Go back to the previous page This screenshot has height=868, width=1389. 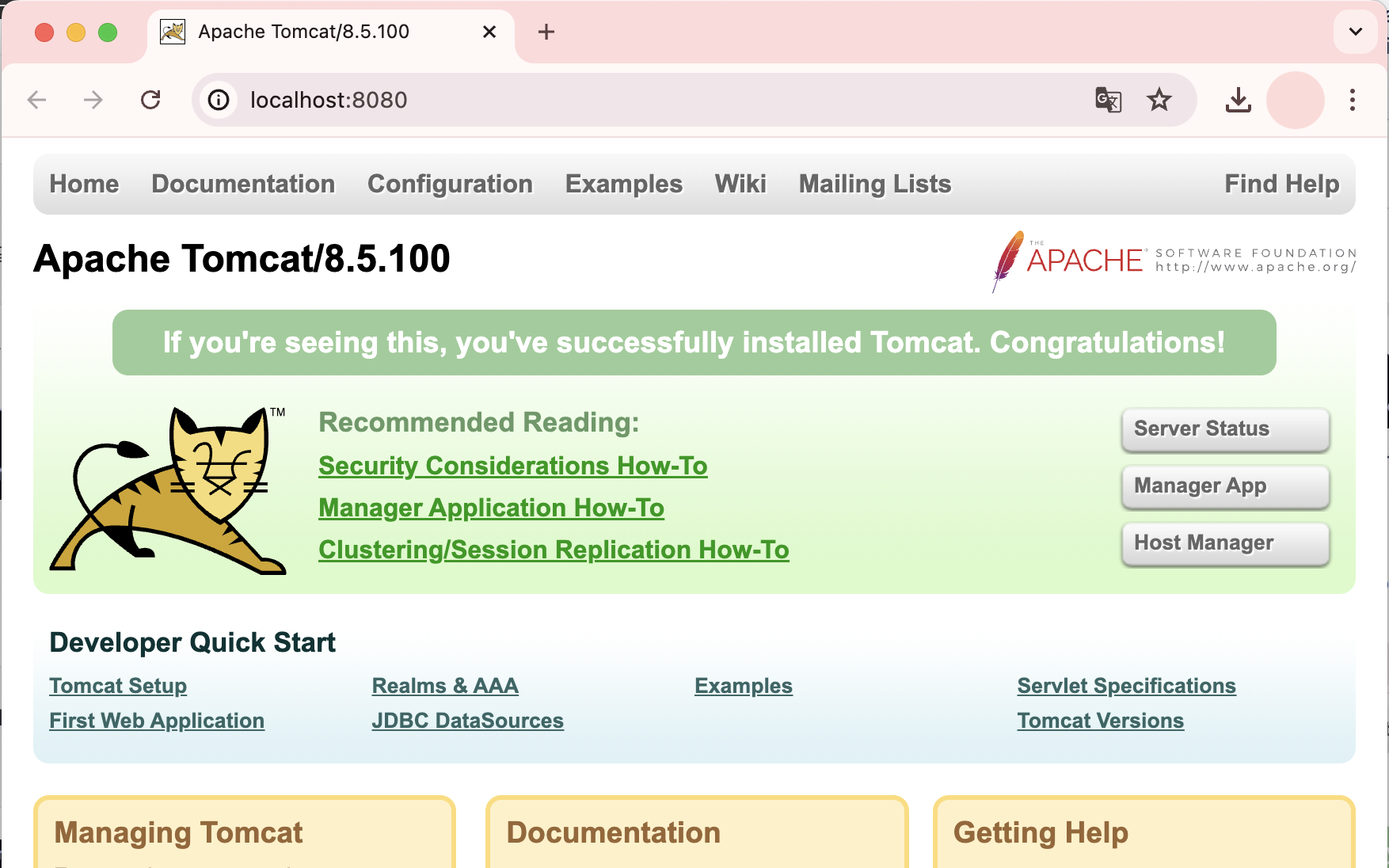point(37,100)
